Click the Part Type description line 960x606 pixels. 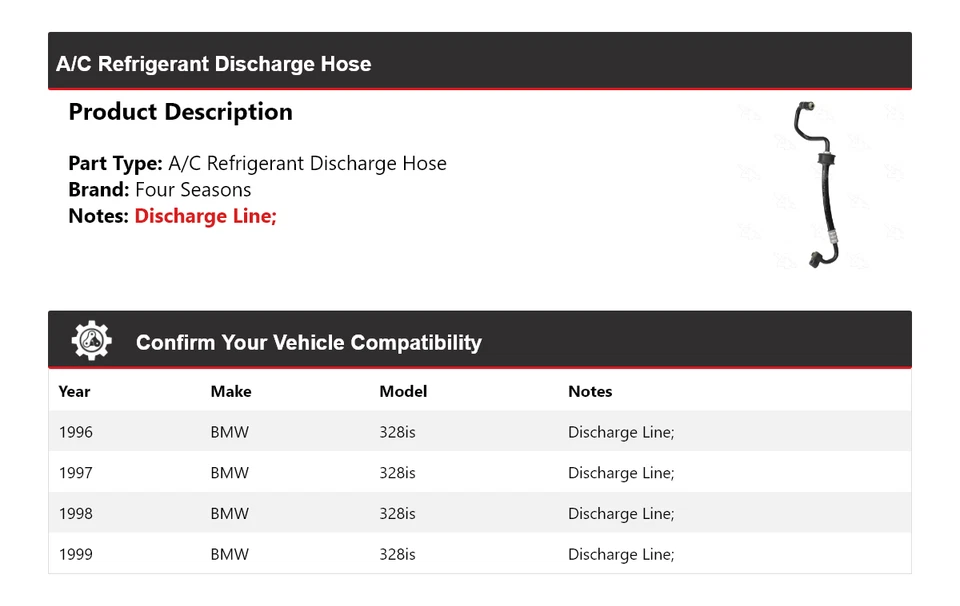pos(257,164)
